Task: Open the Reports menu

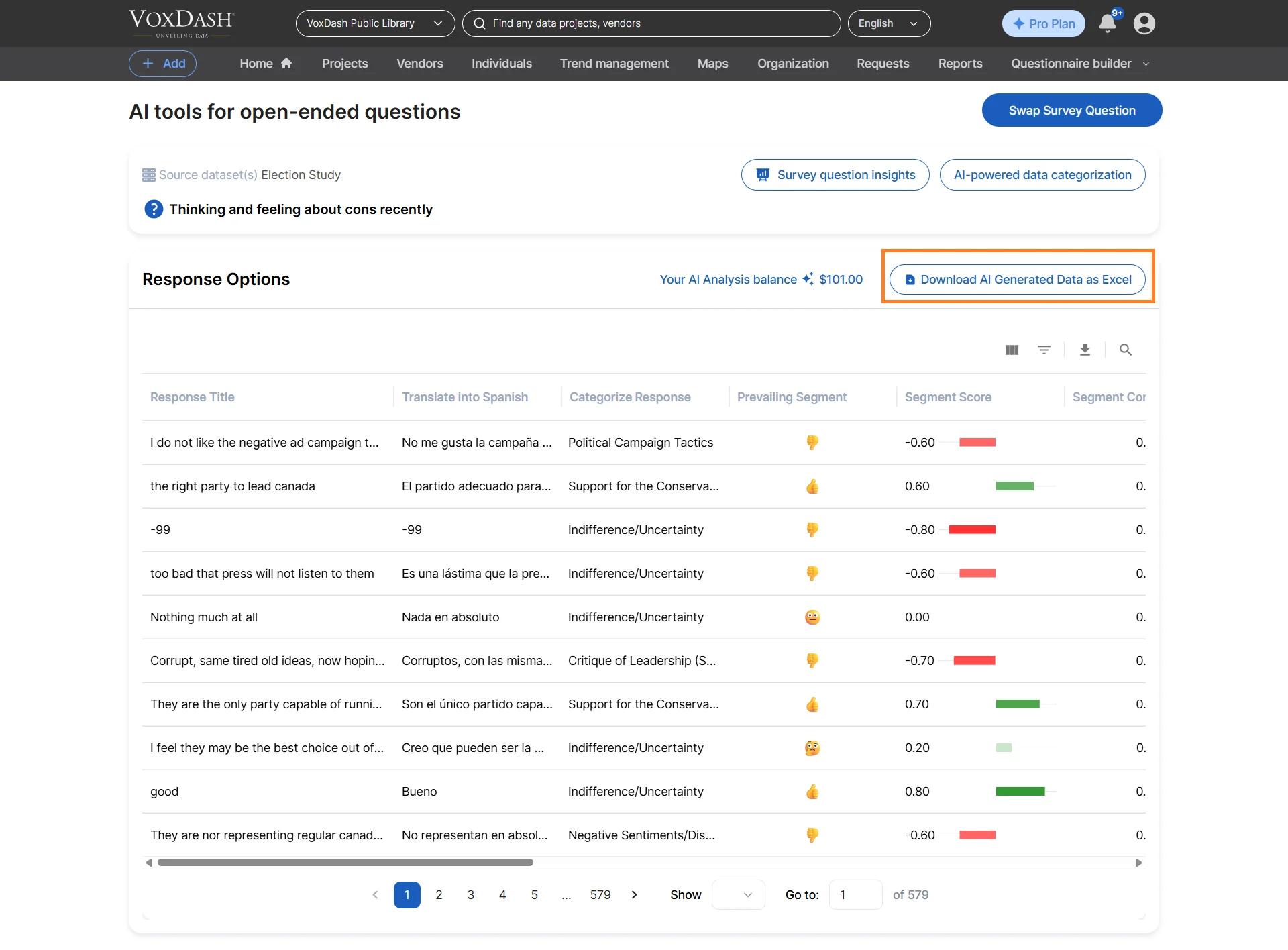Action: pos(960,64)
